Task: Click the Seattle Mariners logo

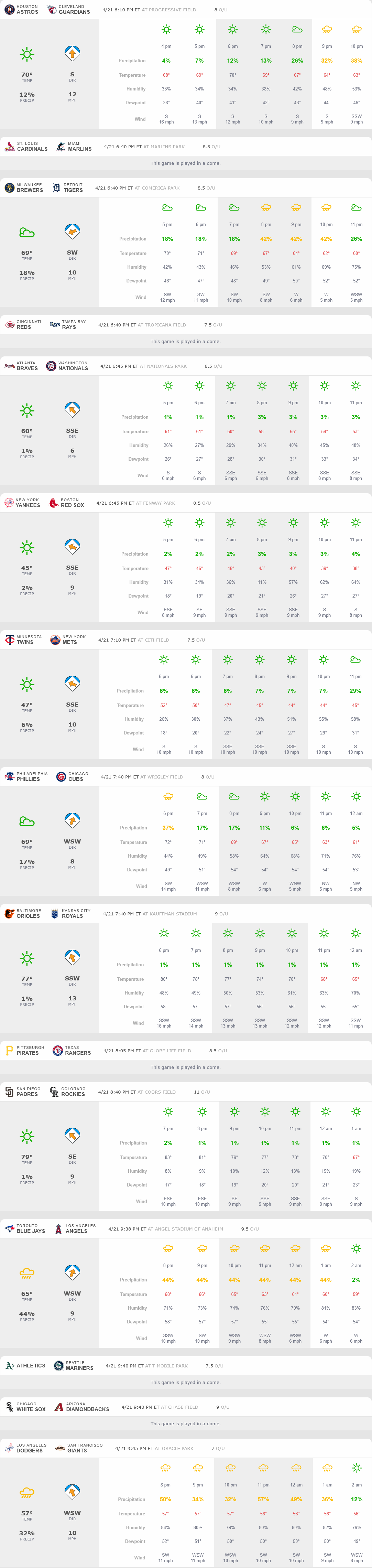Action: coord(58,1366)
